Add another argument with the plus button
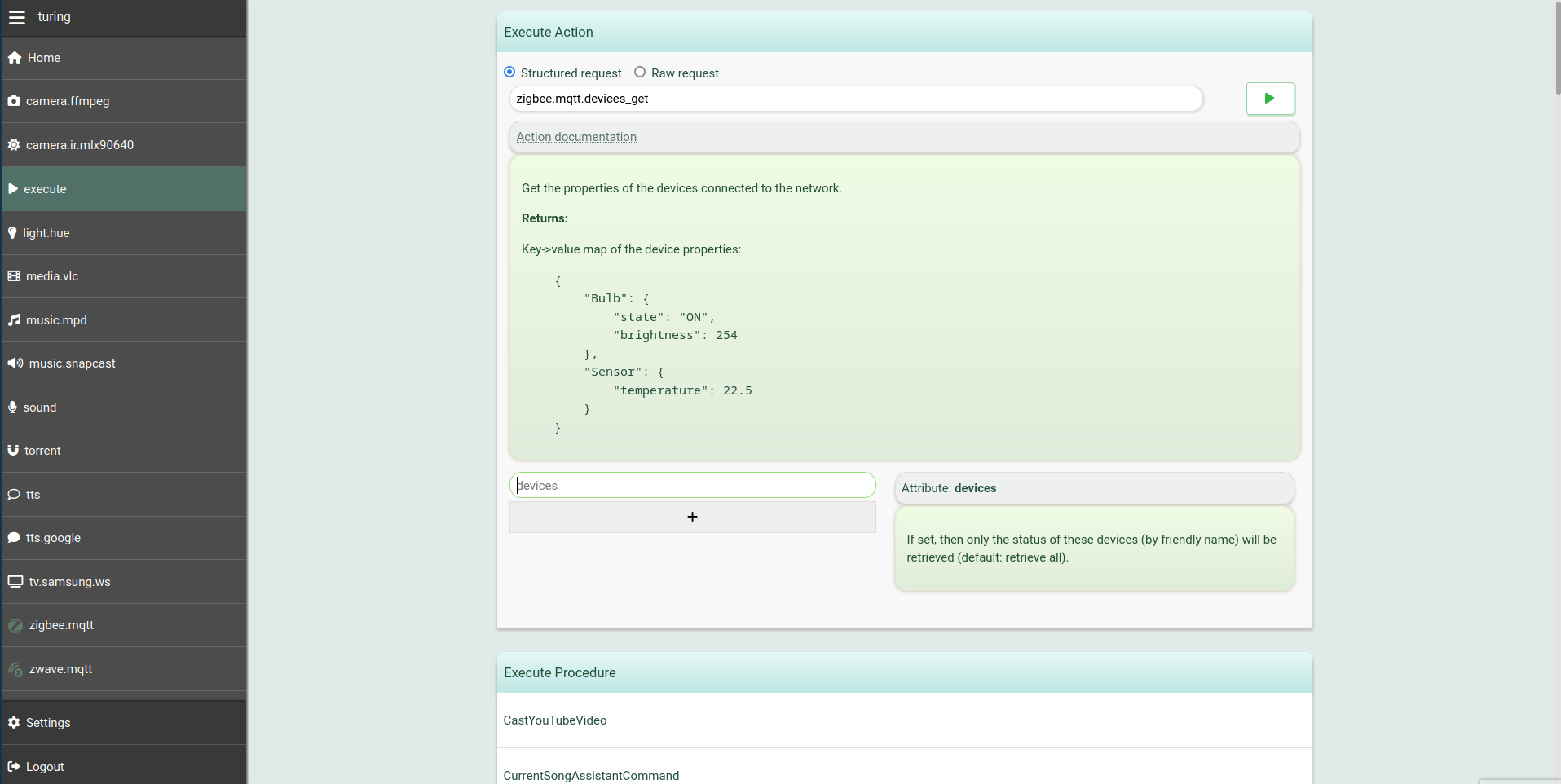 (693, 517)
